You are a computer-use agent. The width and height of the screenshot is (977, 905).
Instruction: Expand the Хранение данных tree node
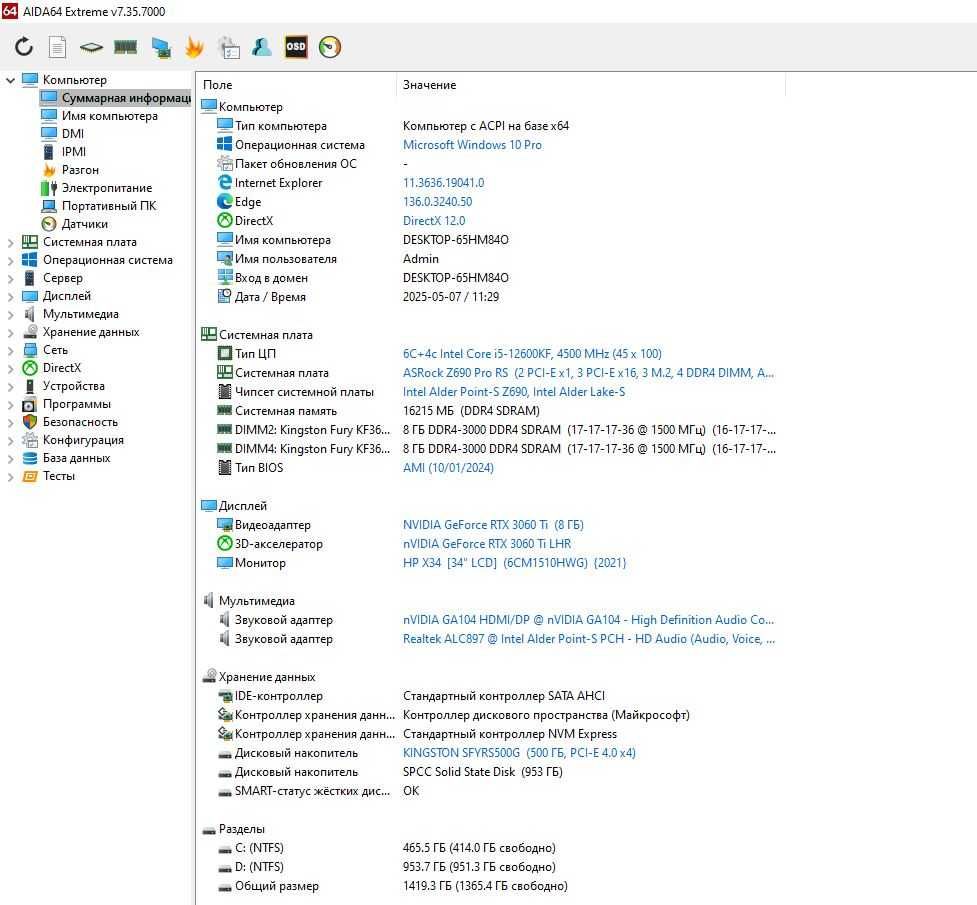[10, 333]
